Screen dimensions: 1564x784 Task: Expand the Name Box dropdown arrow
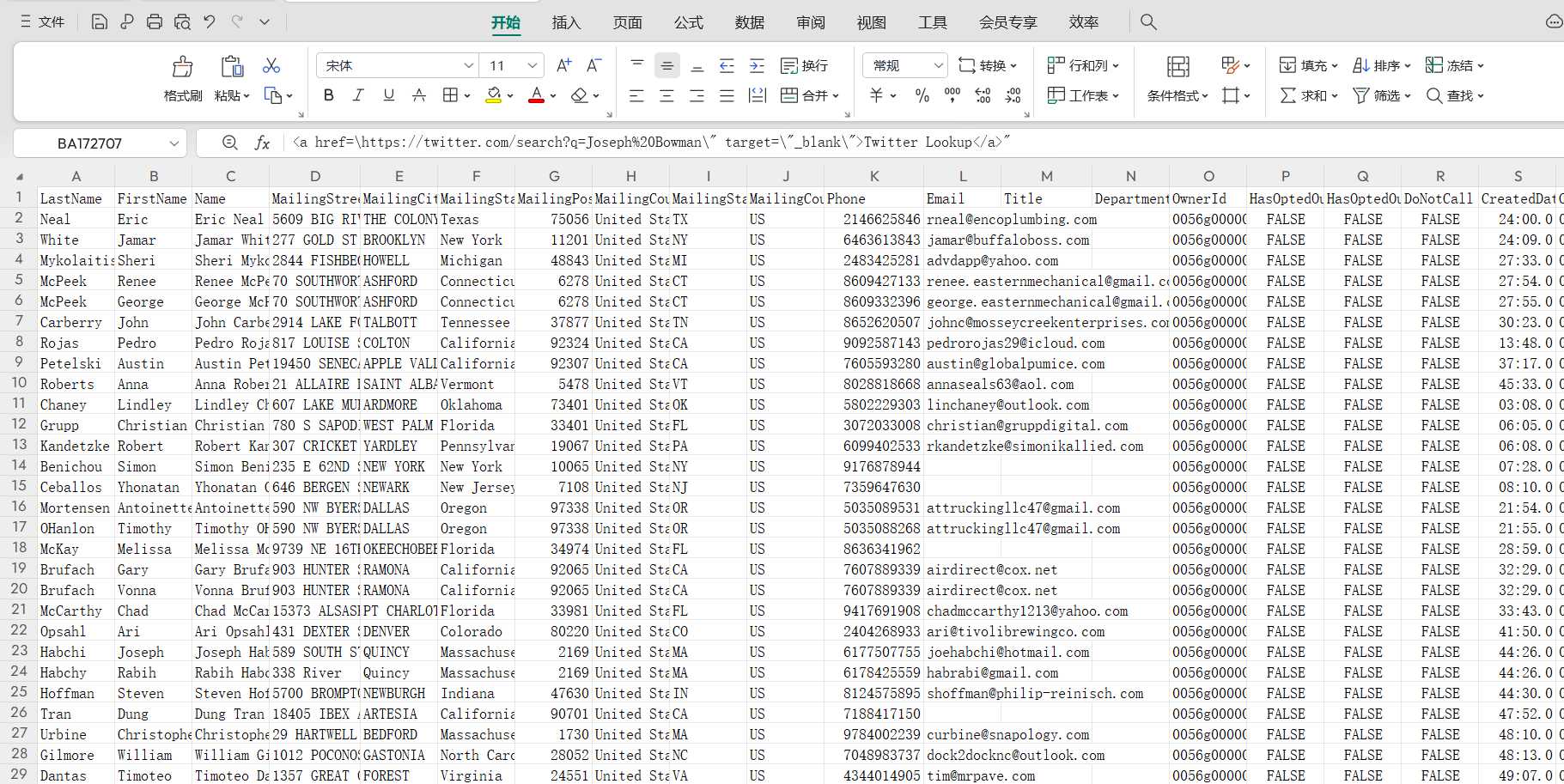point(174,143)
